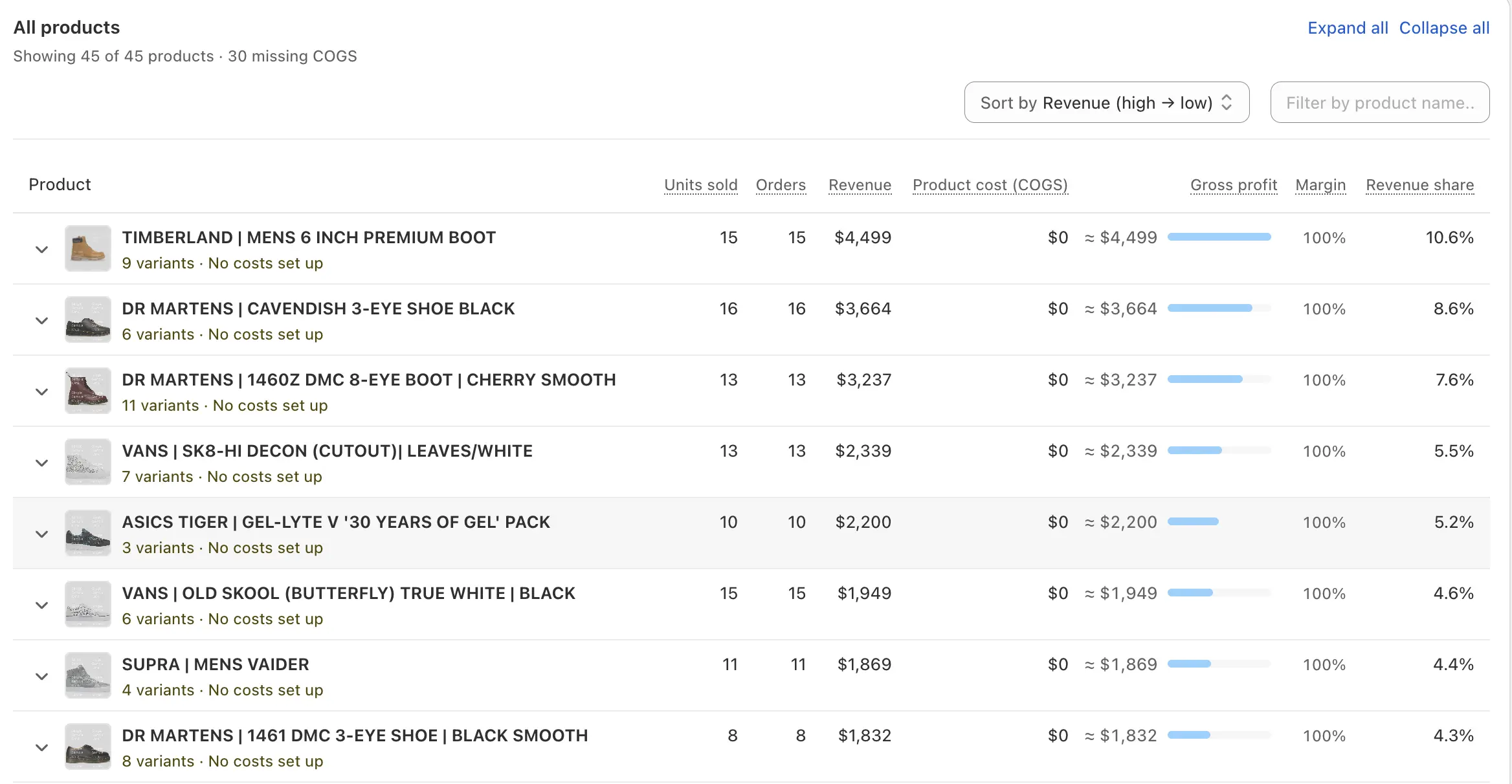The width and height of the screenshot is (1512, 784).
Task: Expand the Timberland Mens 6 Inch Premium Boot row
Action: click(41, 249)
